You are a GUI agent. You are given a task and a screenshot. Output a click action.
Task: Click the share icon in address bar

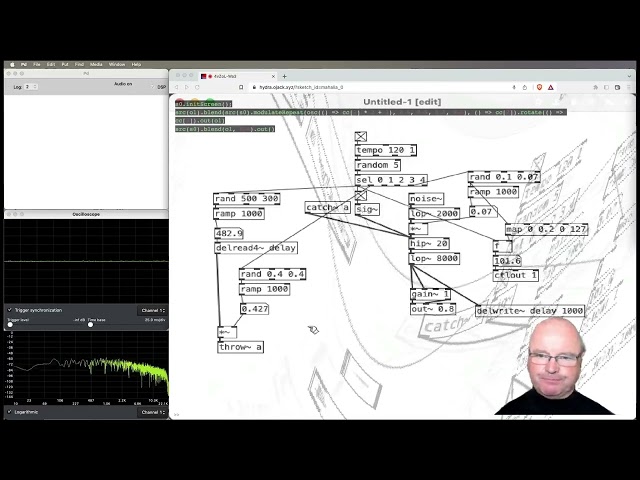tap(524, 87)
